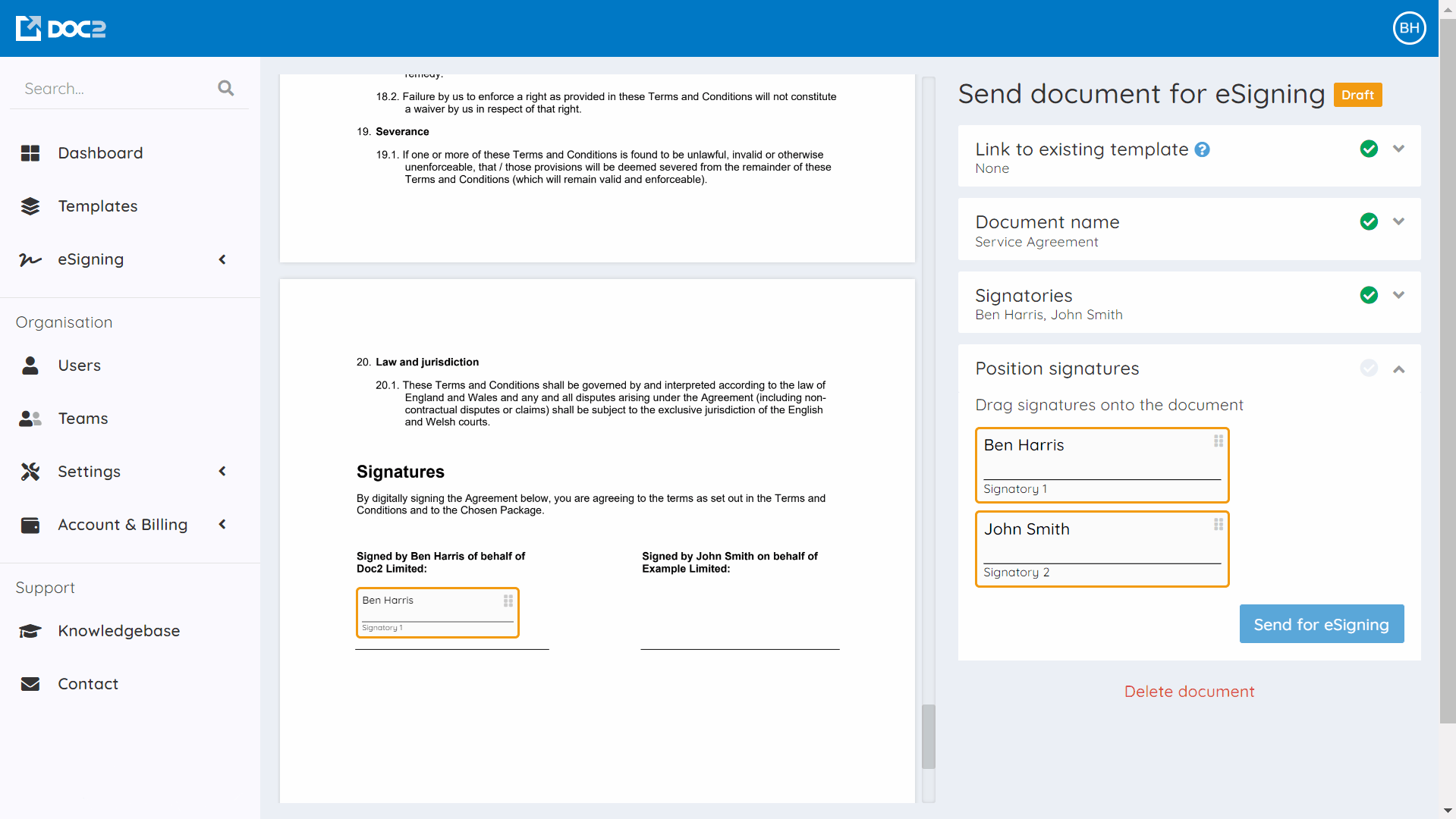Click the green check for Signatories
Viewport: 1456px width, 819px height.
[x=1369, y=295]
